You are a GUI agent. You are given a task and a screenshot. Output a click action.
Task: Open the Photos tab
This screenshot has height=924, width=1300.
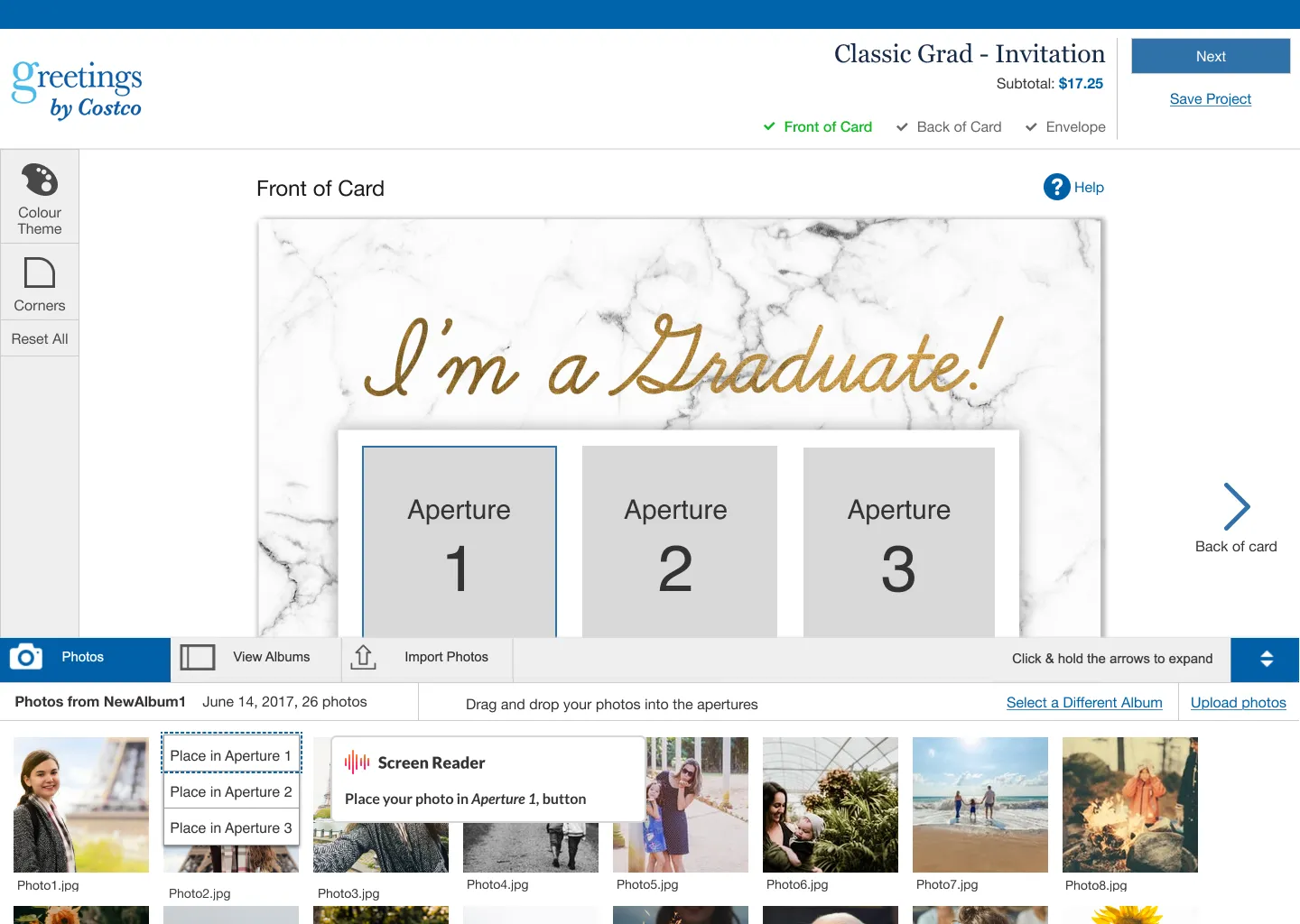(x=85, y=659)
